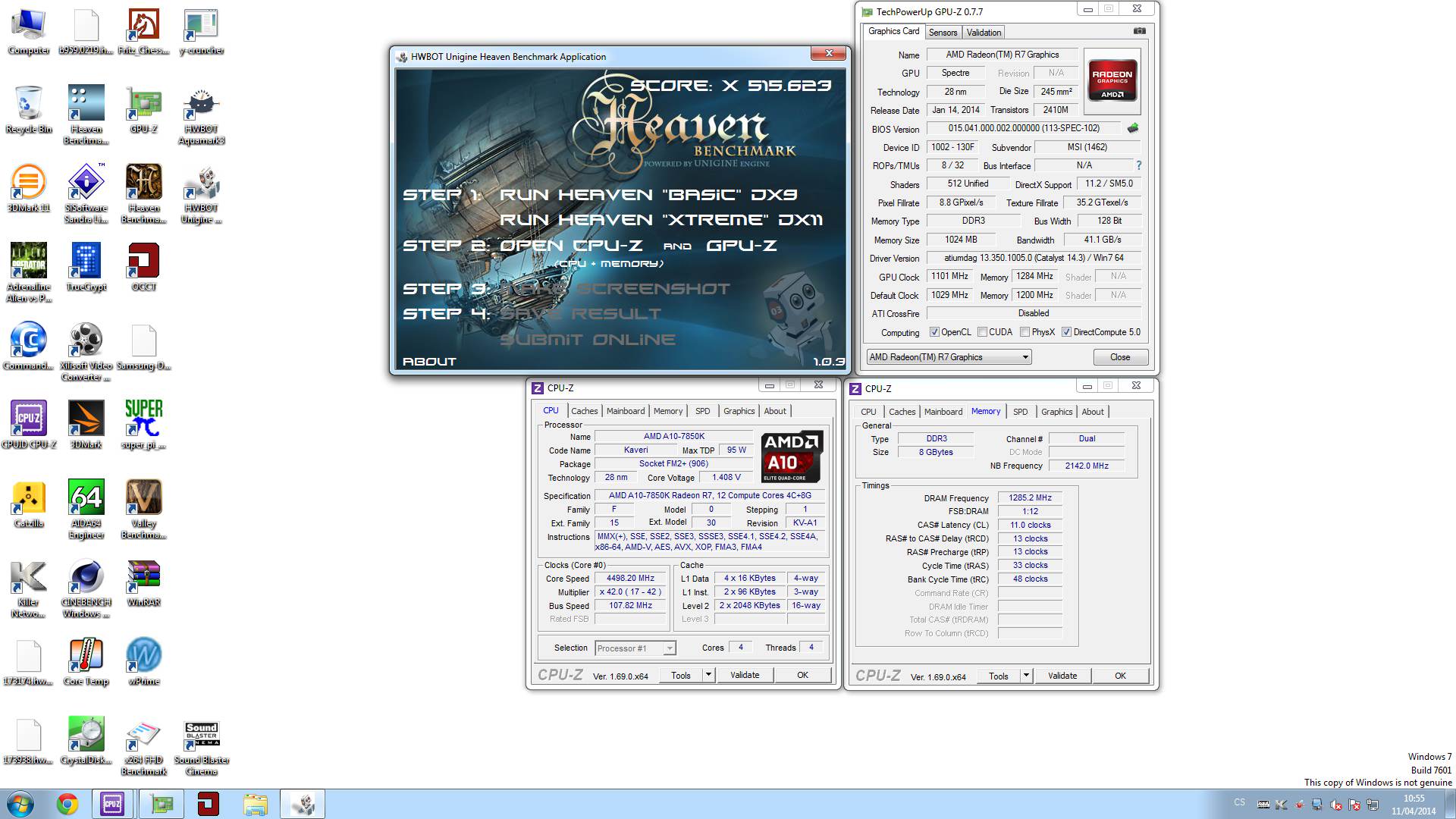Click the GPU-Z screenshot camera icon
Viewport: 1456px width, 819px height.
1139,31
